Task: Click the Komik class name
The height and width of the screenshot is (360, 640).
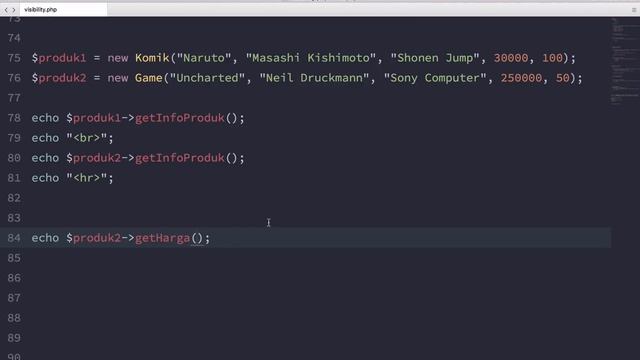Action: (x=152, y=58)
